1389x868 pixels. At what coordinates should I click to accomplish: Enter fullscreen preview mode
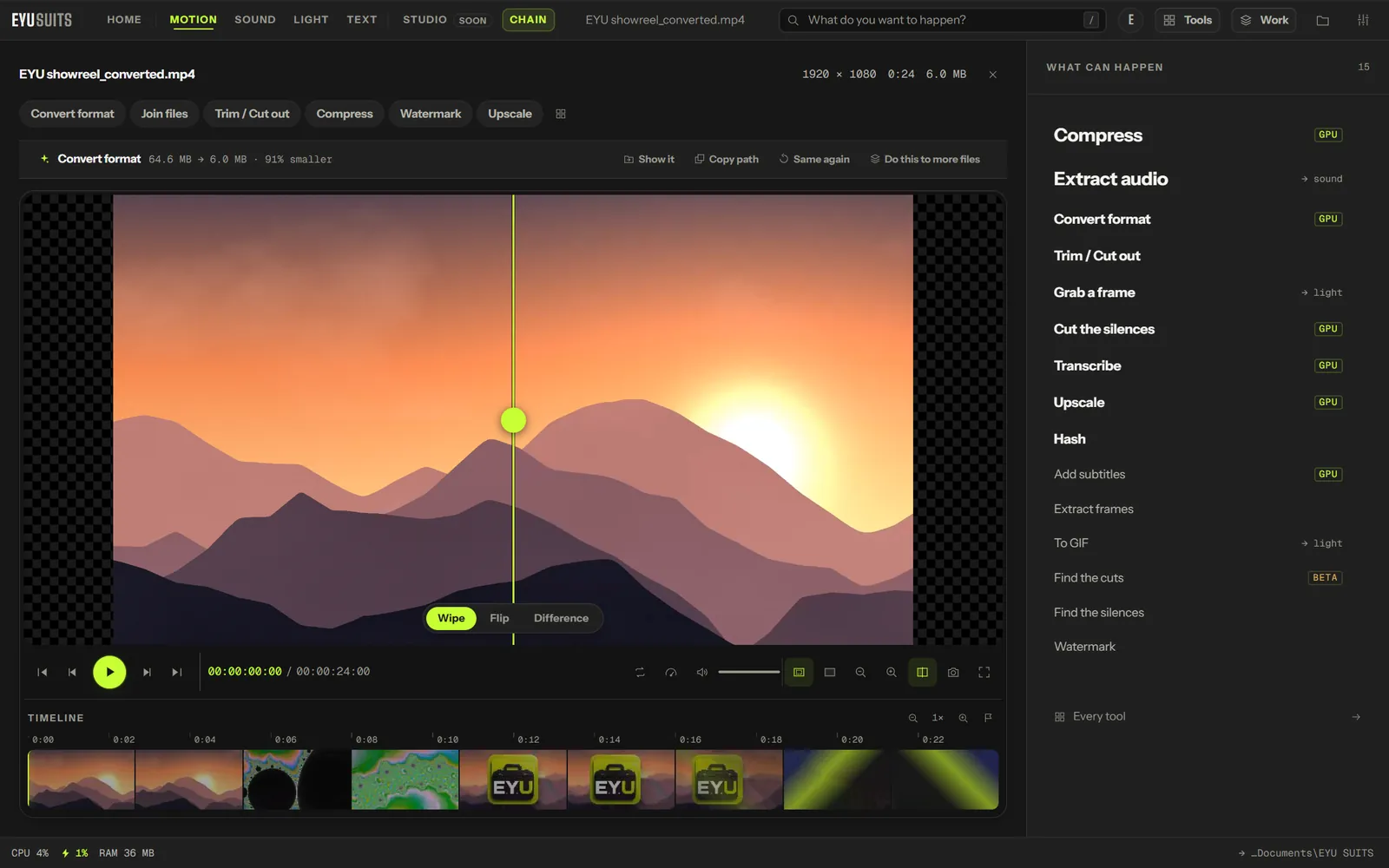coord(984,673)
